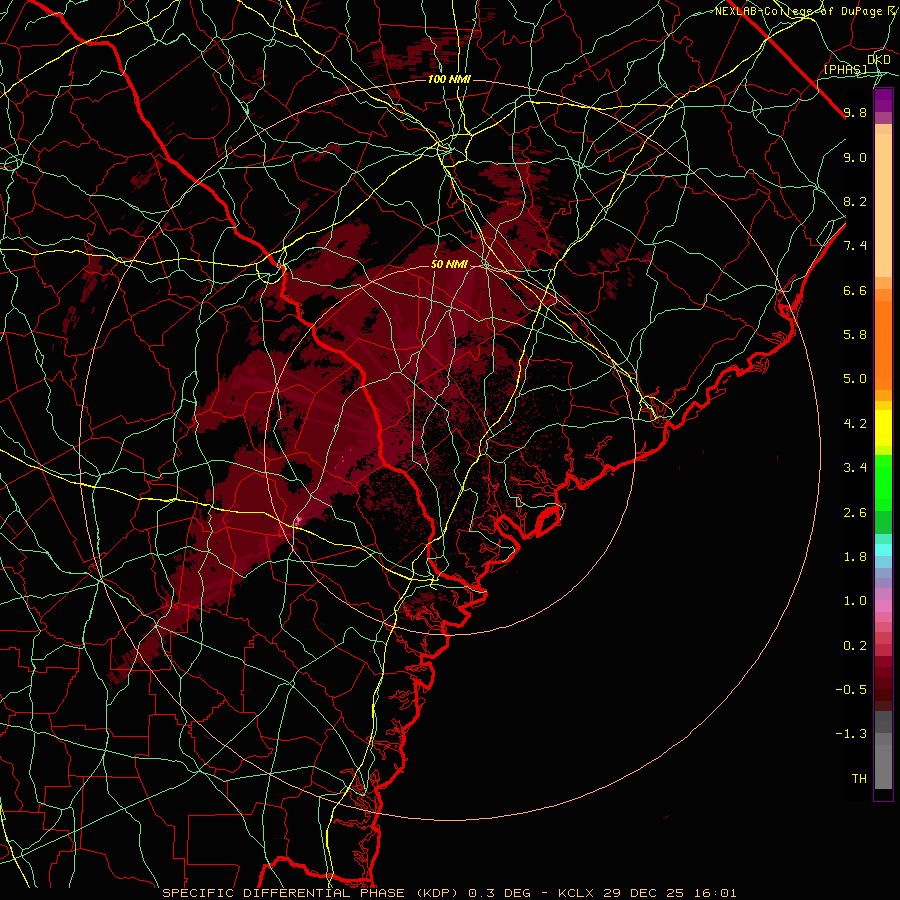900x900 pixels.
Task: Click the 7.4 scale label
Action: coord(855,246)
